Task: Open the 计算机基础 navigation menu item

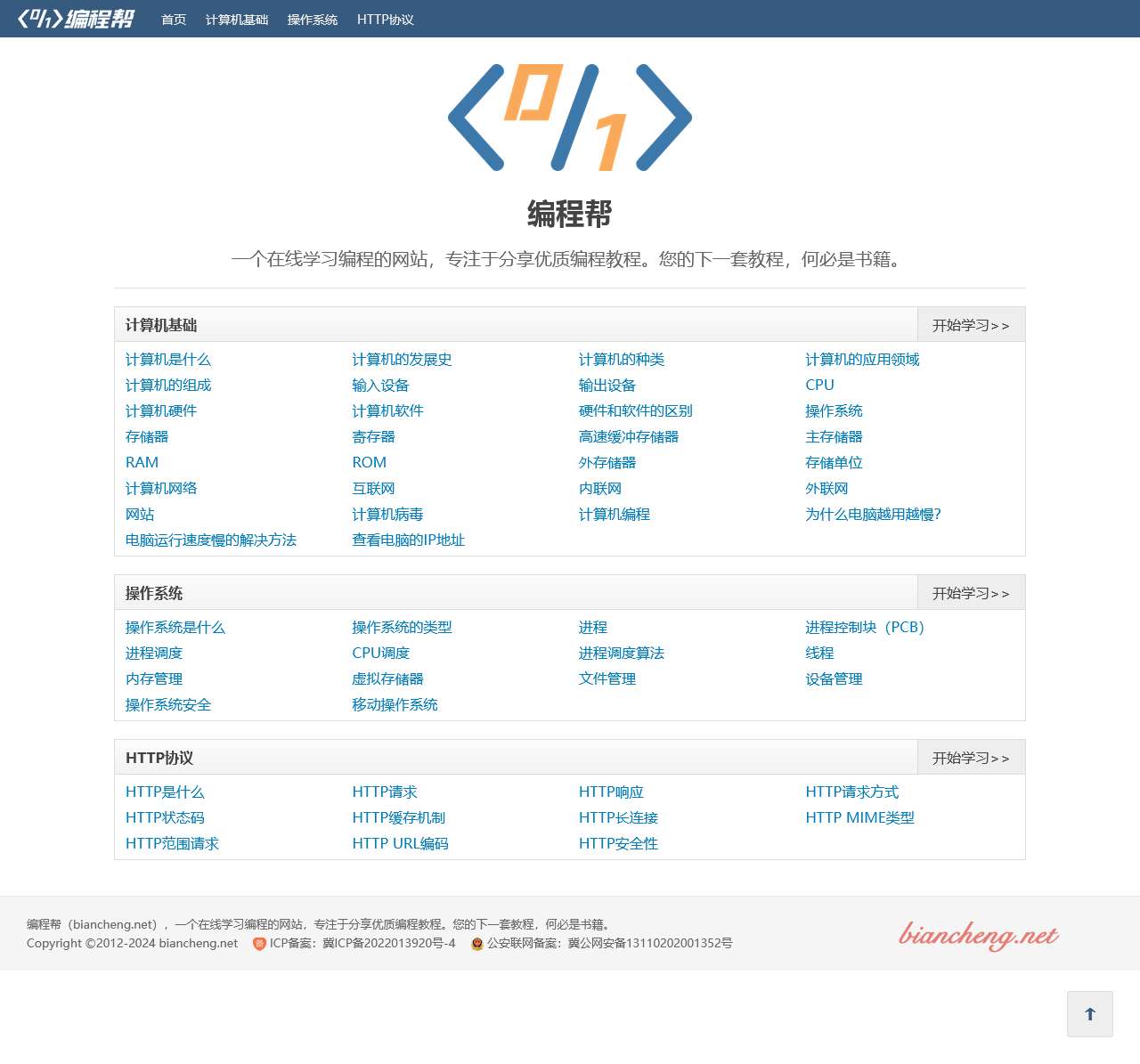Action: [x=238, y=19]
